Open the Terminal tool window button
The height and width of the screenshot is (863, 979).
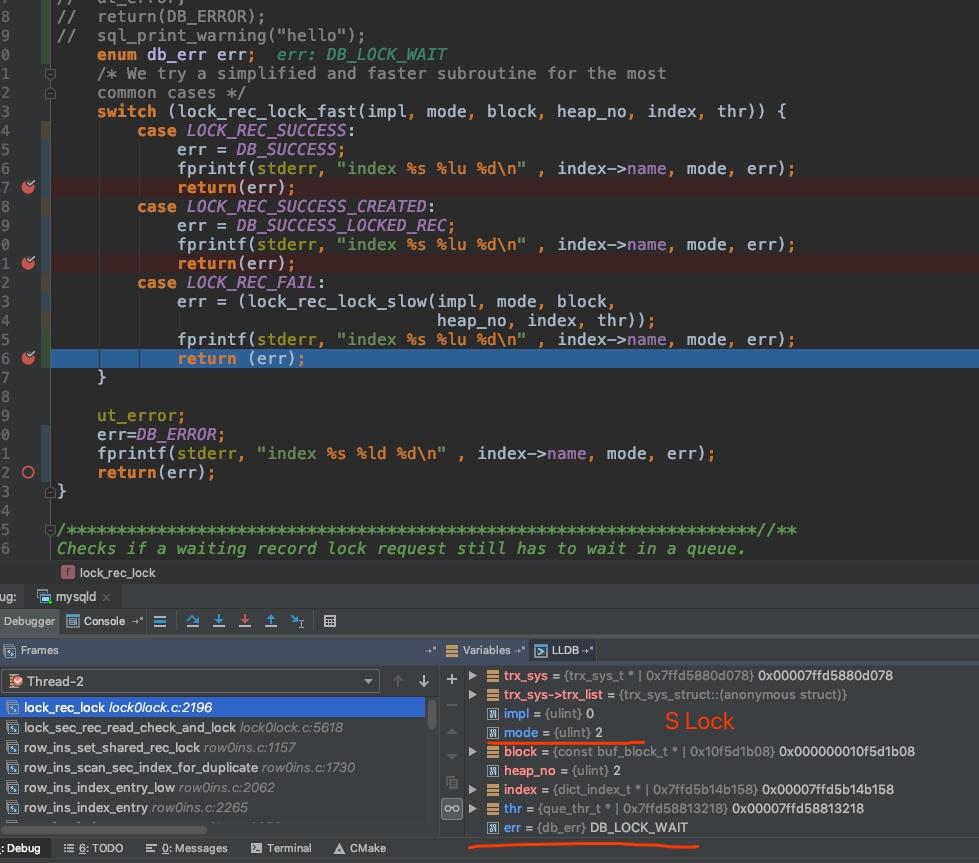281,848
